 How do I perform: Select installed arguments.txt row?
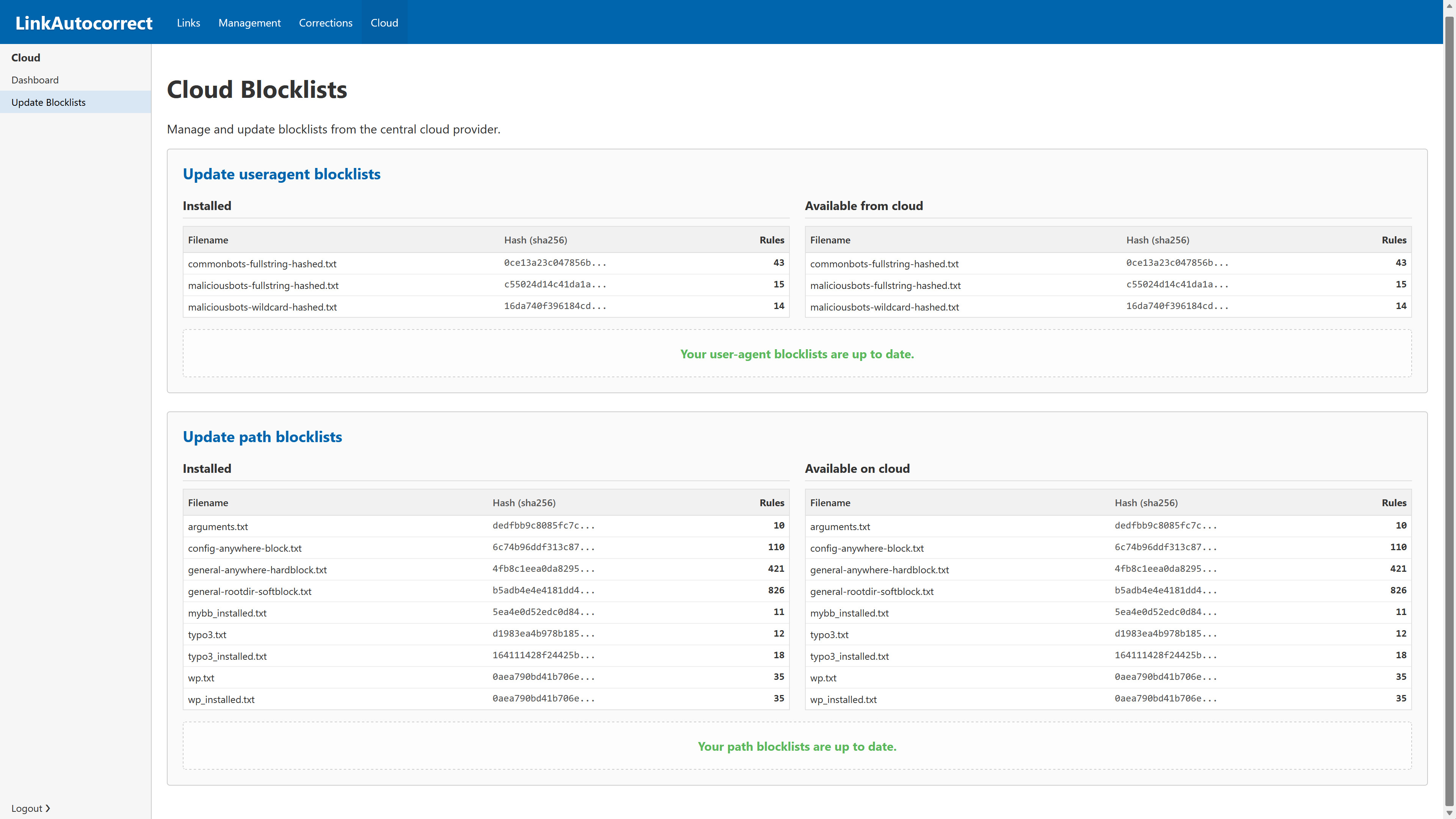(486, 526)
